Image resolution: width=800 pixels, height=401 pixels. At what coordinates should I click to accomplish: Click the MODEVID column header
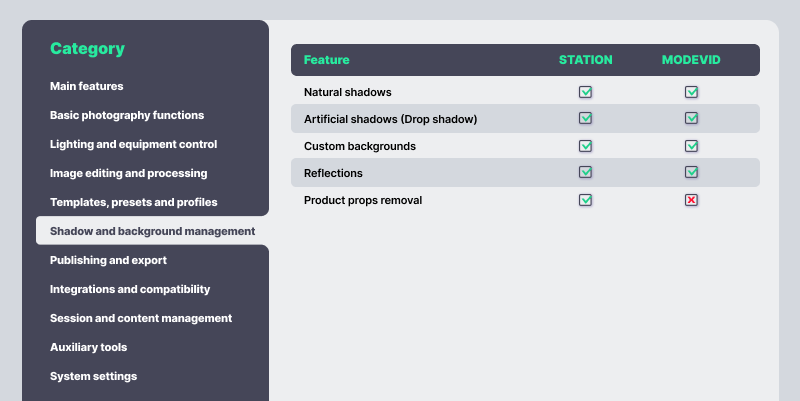pyautogui.click(x=691, y=60)
